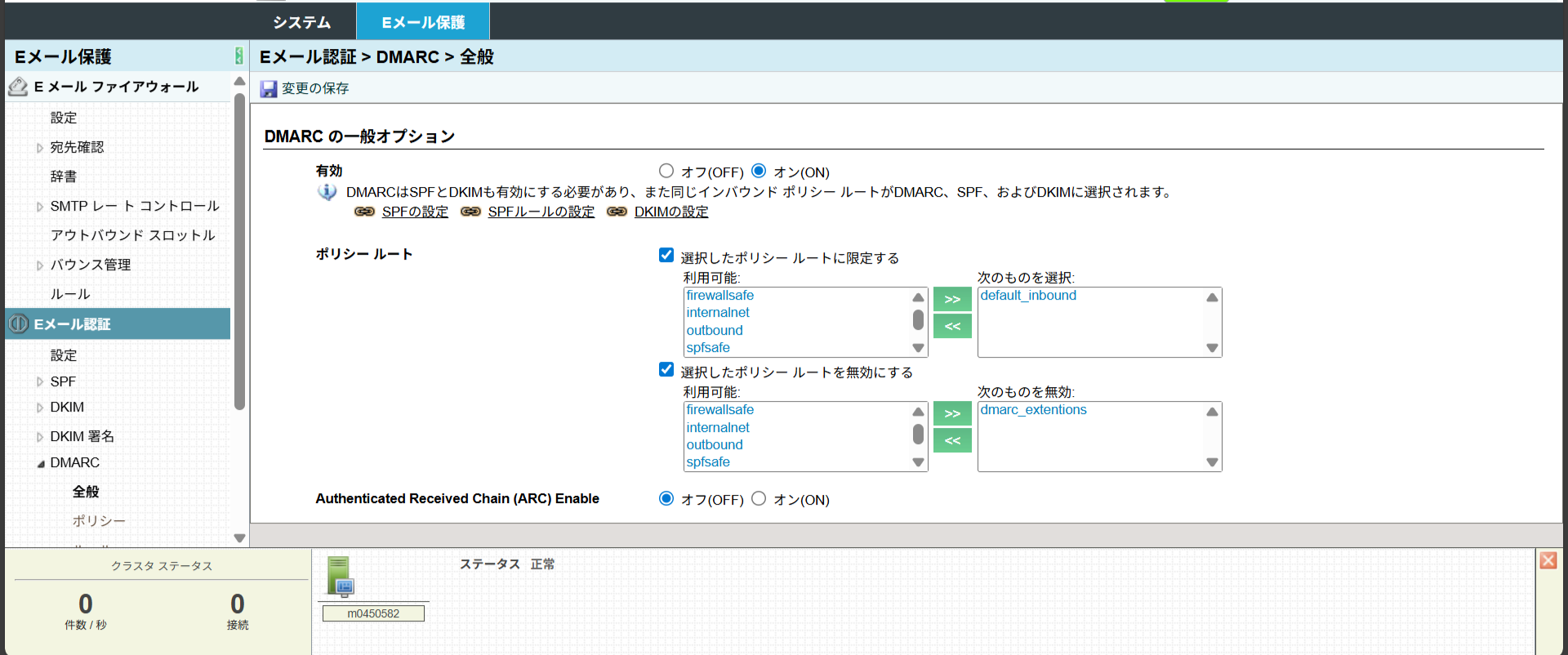Screen dimensions: 1568x655
Task: Click the chain icon beside DKIMの設定
Action: pyautogui.click(x=617, y=212)
